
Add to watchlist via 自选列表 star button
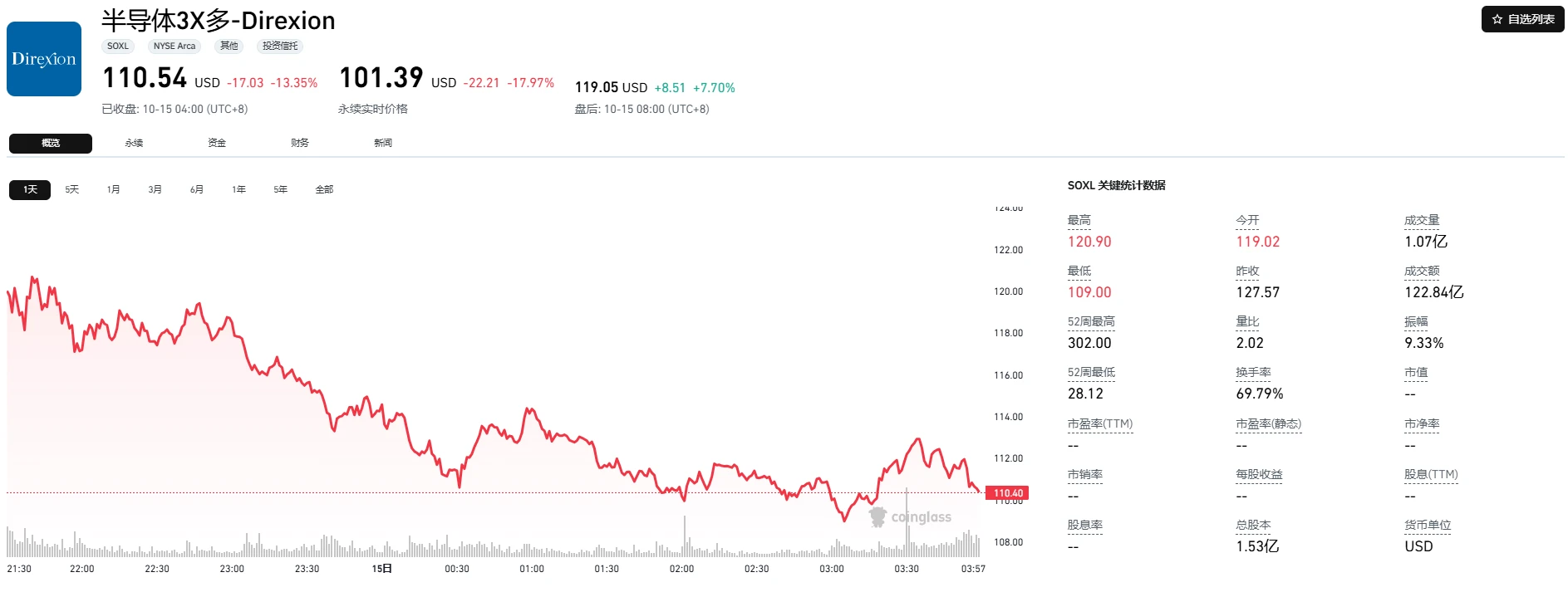(x=1522, y=19)
